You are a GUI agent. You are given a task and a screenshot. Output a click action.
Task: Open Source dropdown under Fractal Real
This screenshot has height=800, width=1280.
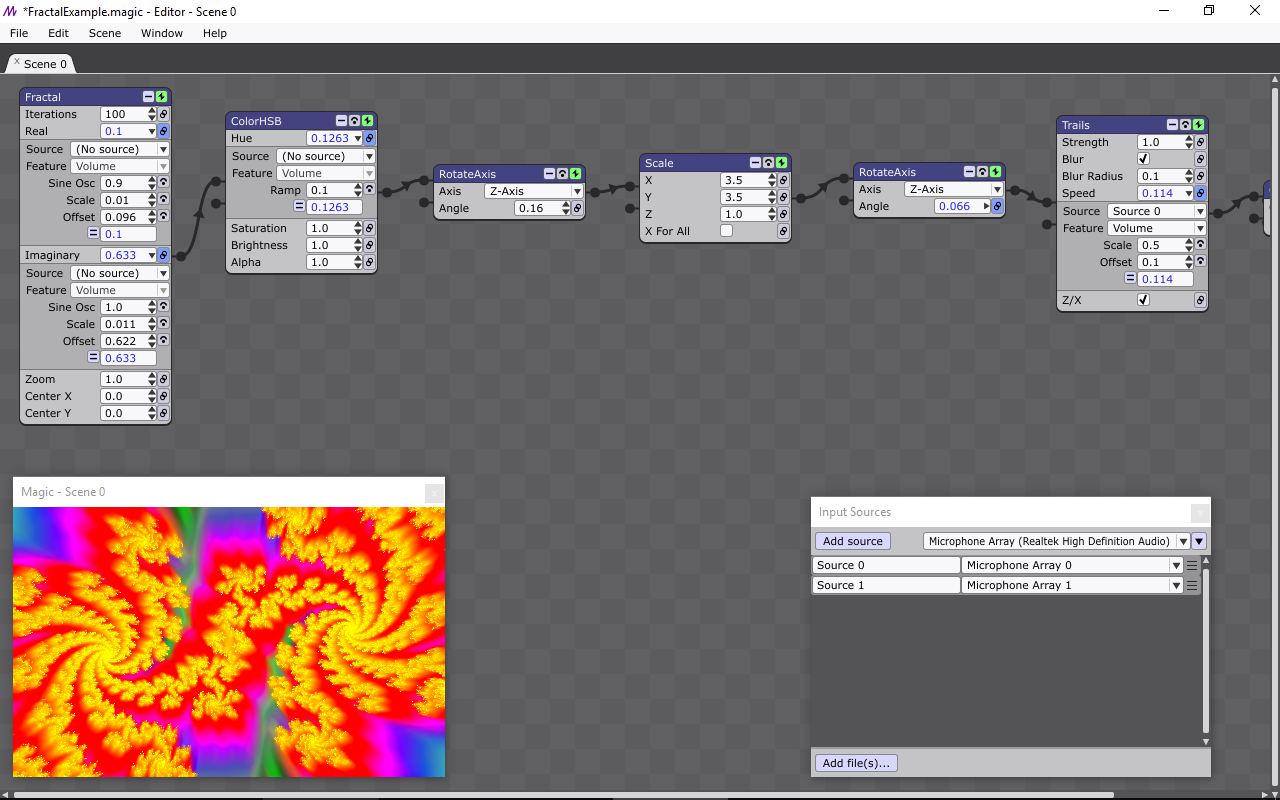tap(120, 149)
